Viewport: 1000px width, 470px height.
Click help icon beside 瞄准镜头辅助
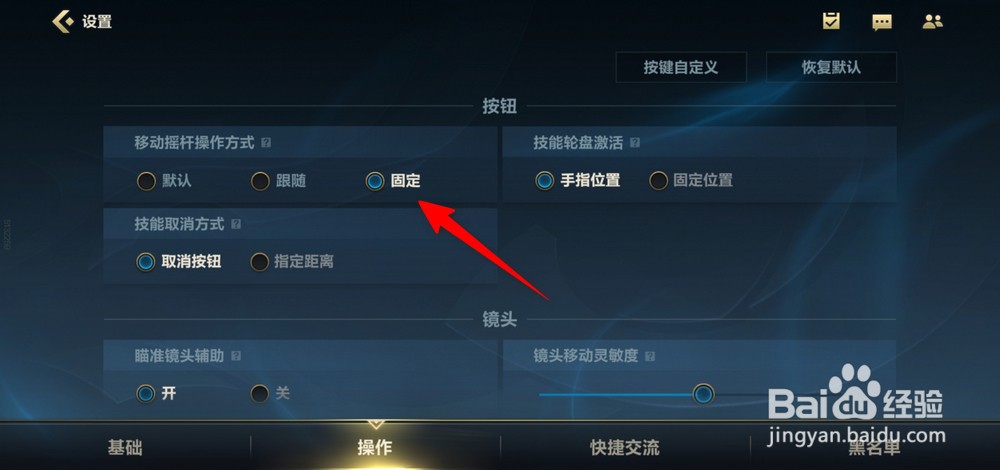(236, 356)
